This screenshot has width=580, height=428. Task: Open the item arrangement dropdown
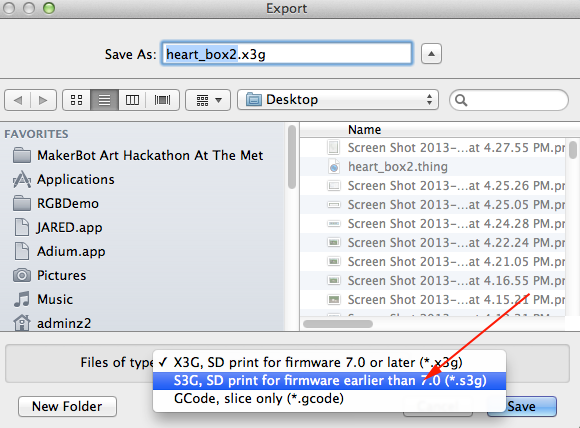click(208, 100)
